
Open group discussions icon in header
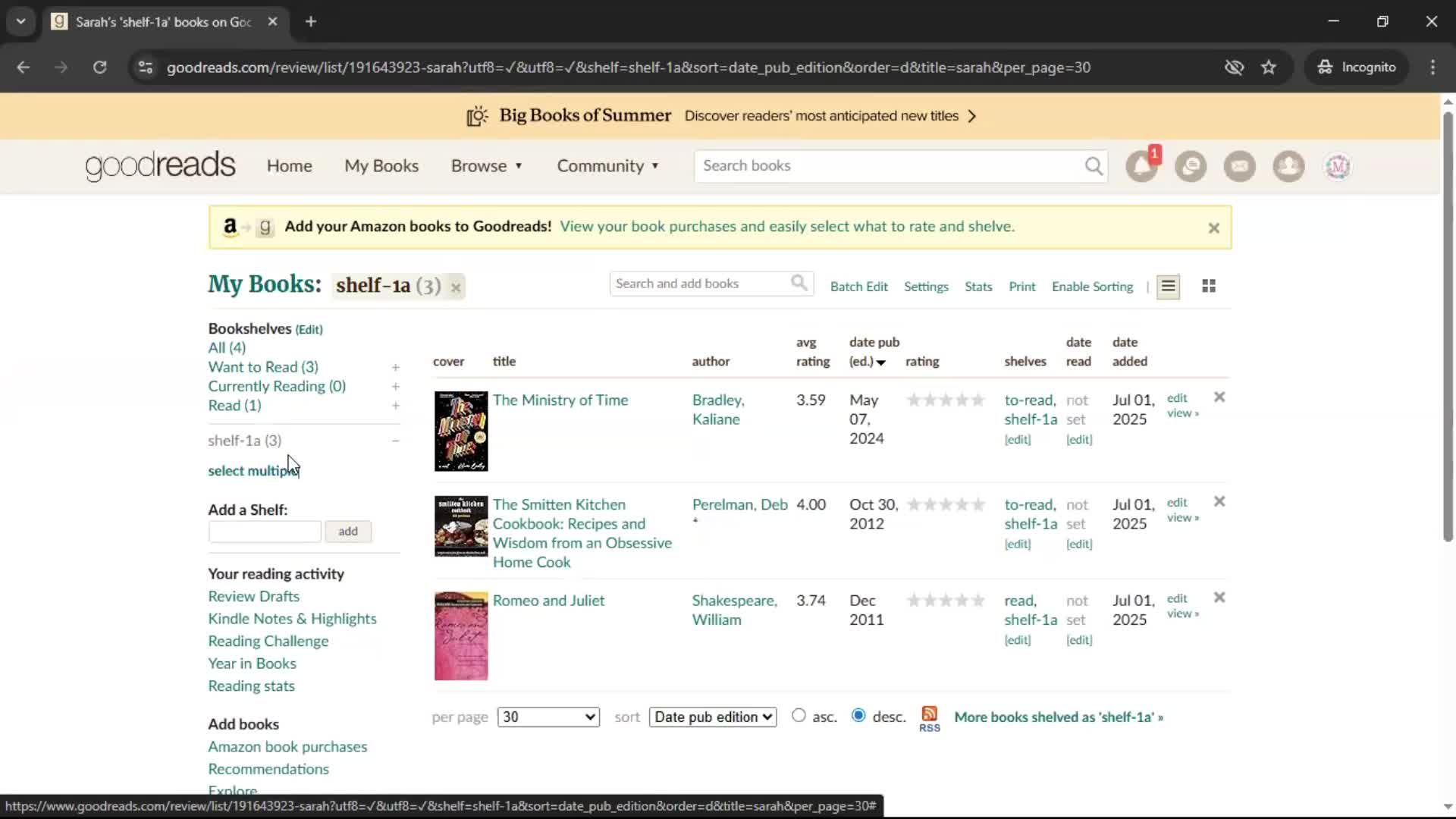1191,166
